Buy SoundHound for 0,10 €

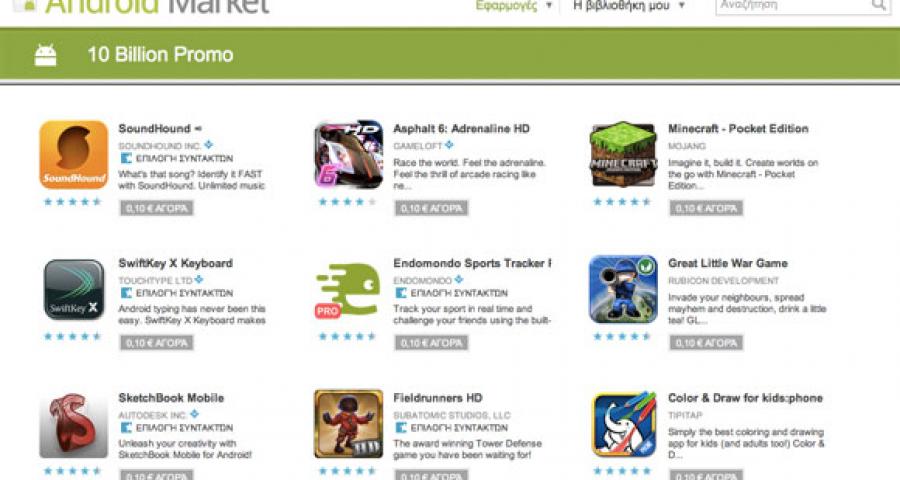pos(157,208)
